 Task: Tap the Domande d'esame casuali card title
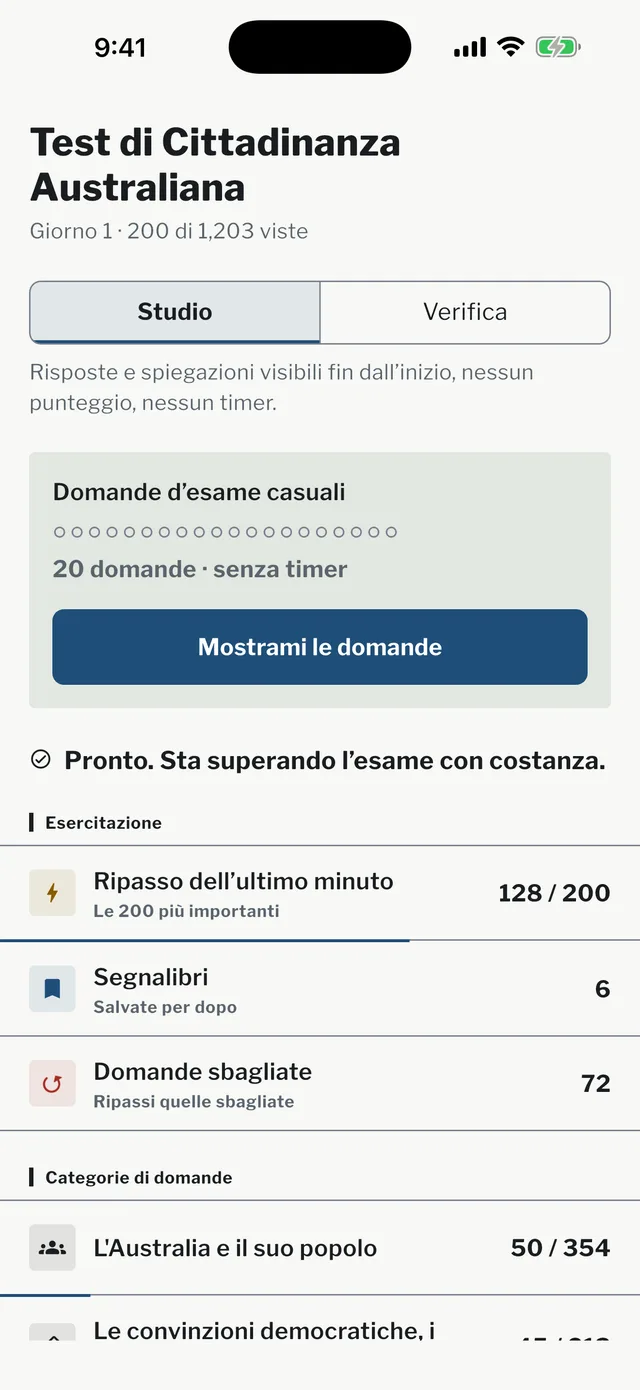(199, 492)
